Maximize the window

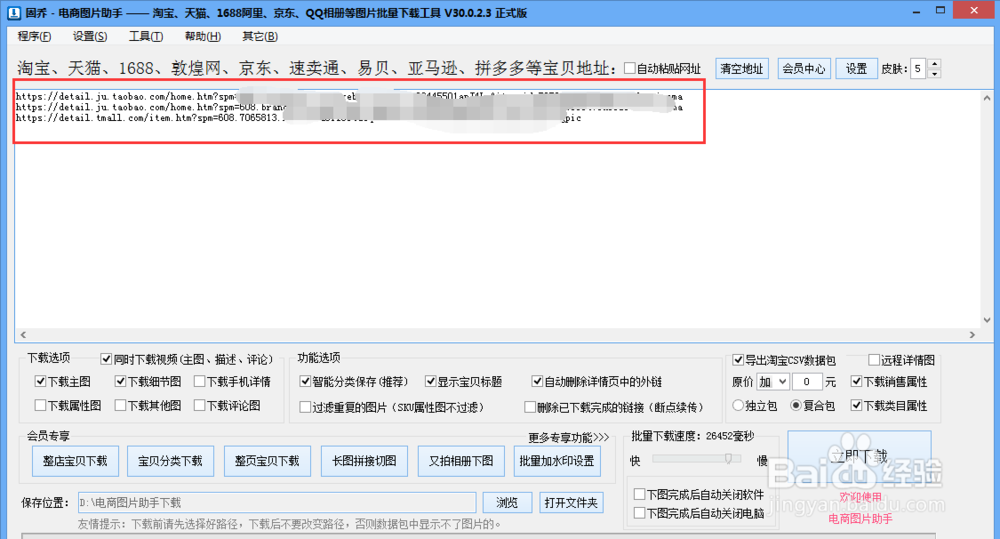point(940,11)
